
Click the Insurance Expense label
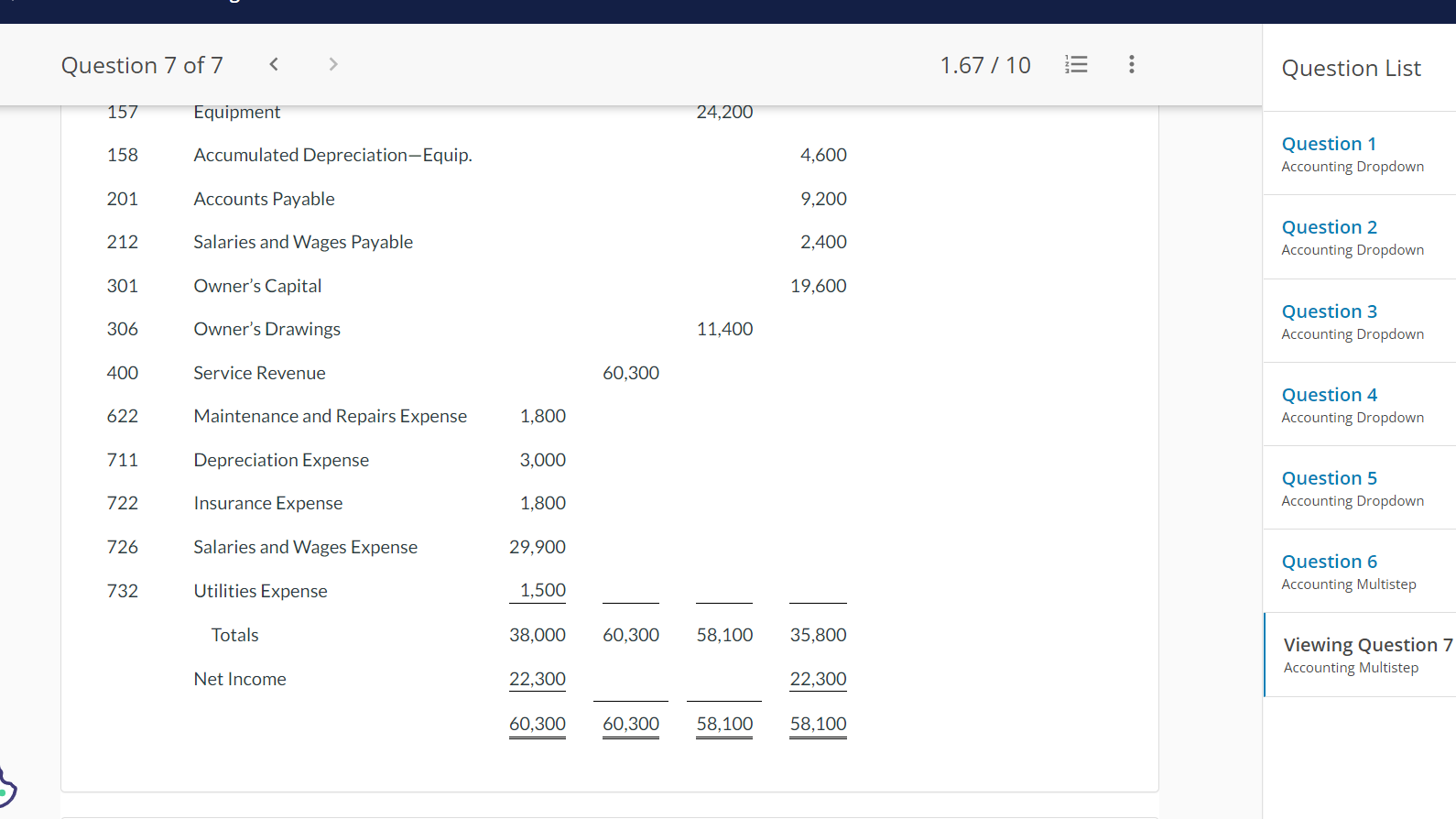(x=267, y=503)
